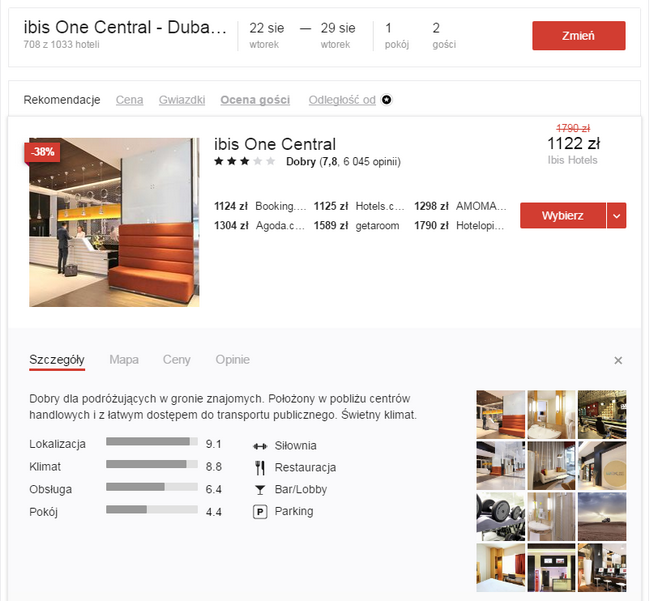Open the check-in date 22 sie
Image resolution: width=650 pixels, height=601 pixels.
[x=267, y=35]
